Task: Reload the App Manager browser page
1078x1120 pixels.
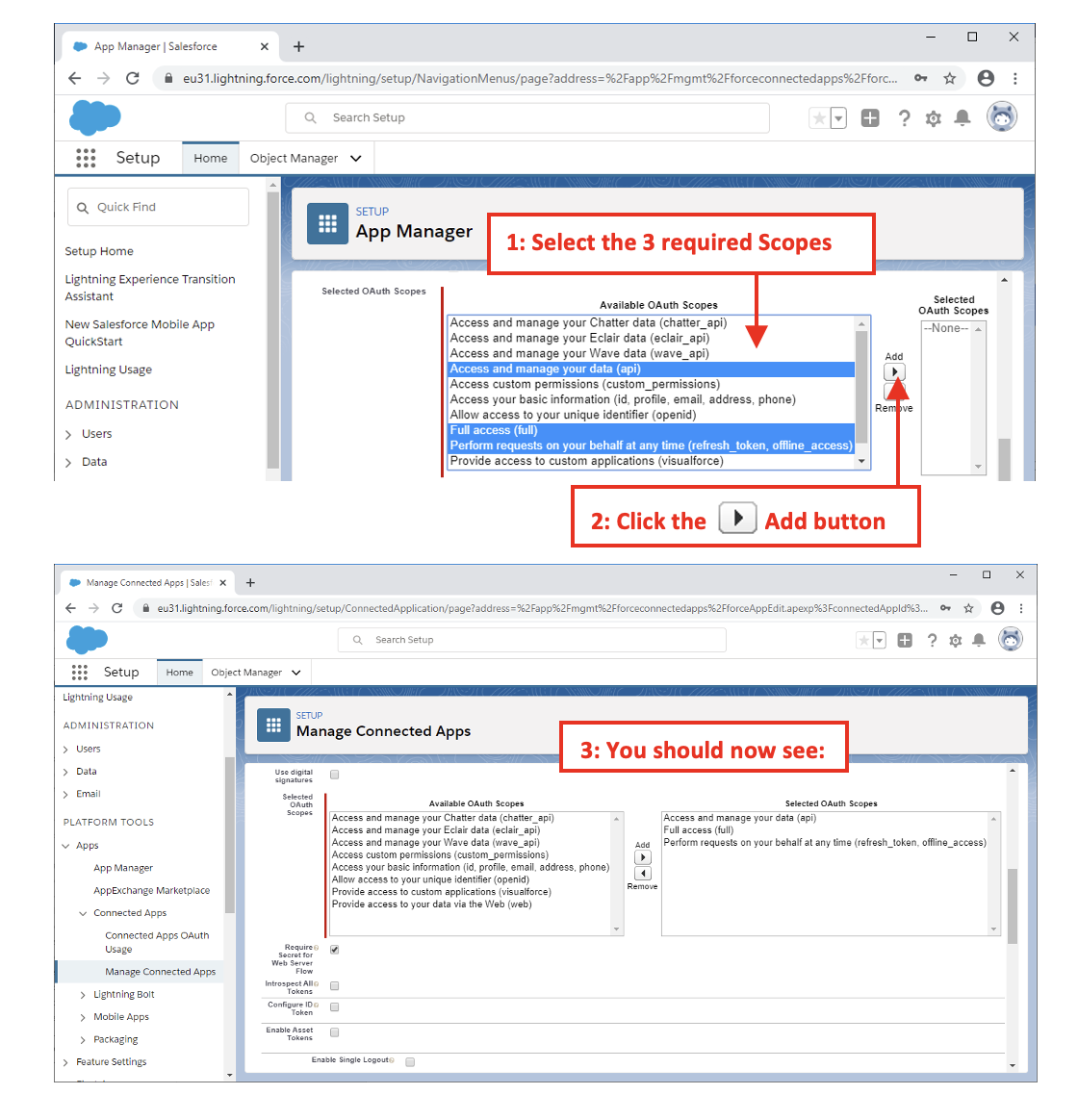Action: click(x=133, y=79)
